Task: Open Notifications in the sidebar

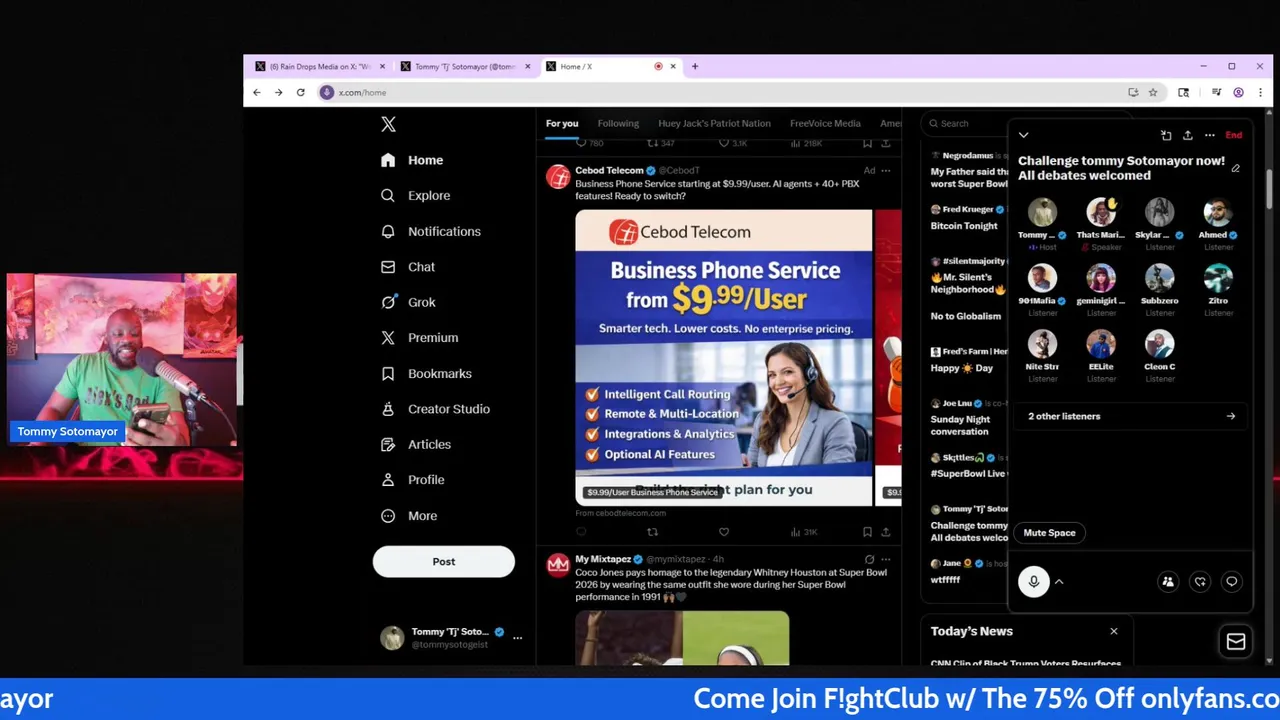Action: [x=431, y=231]
